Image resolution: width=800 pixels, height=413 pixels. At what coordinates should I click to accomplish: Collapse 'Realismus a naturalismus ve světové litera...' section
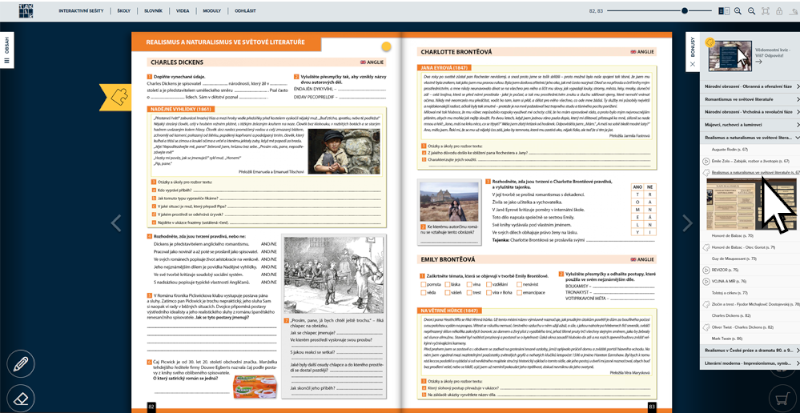[750, 138]
